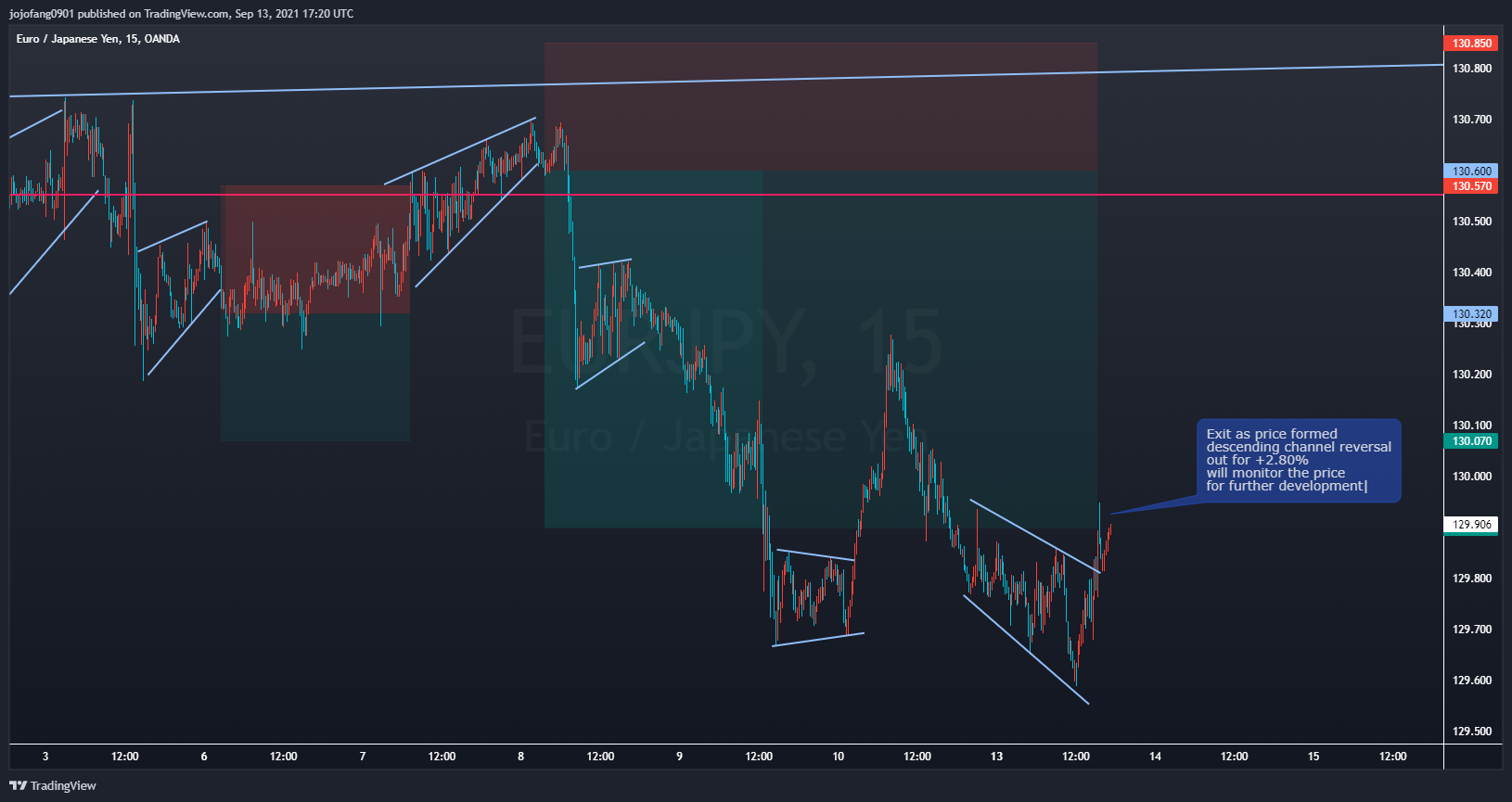The height and width of the screenshot is (802, 1512).
Task: Click the 130.800 price axis tick
Action: pos(1472,69)
